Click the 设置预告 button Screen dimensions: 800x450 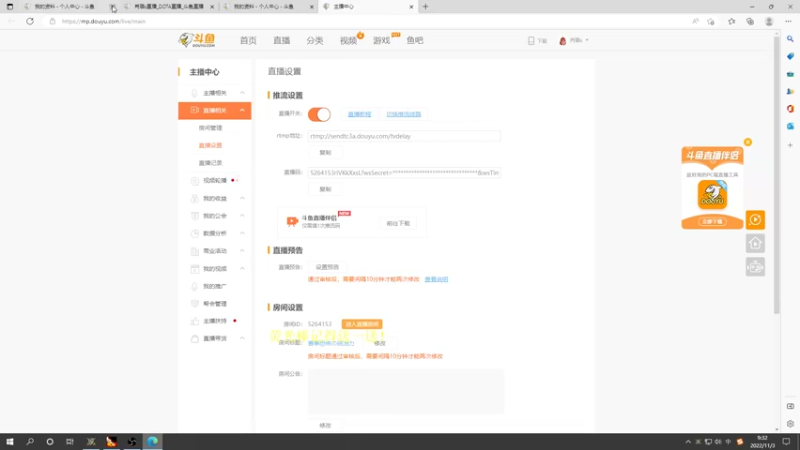327,267
